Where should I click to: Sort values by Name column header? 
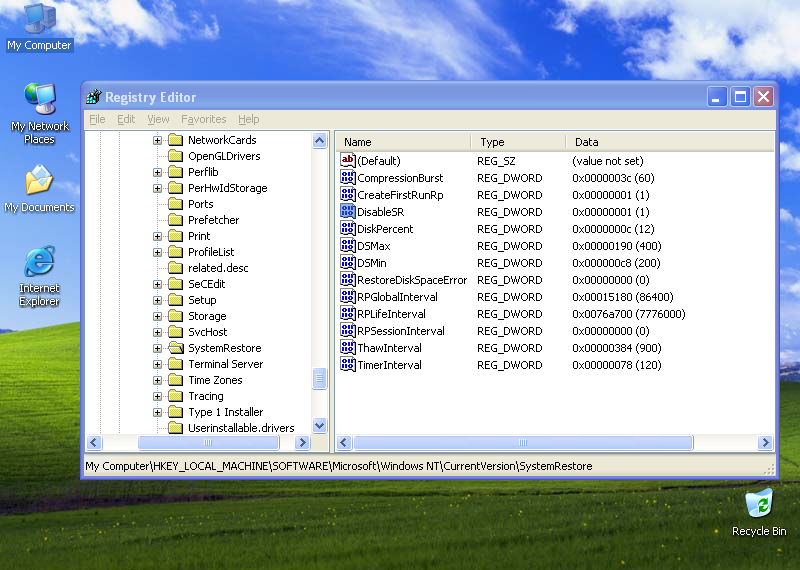click(x=403, y=142)
